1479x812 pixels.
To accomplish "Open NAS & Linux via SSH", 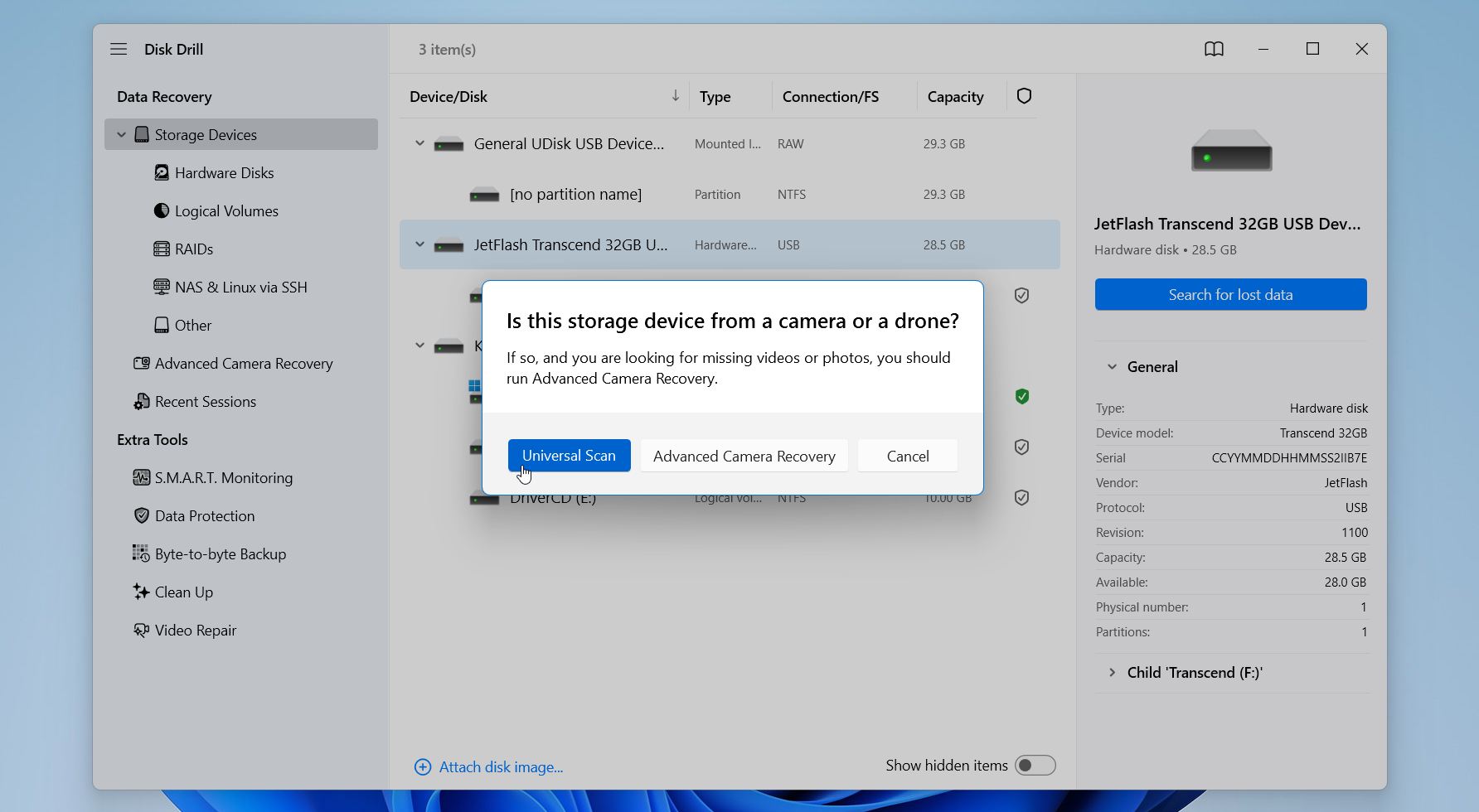I will pos(240,287).
